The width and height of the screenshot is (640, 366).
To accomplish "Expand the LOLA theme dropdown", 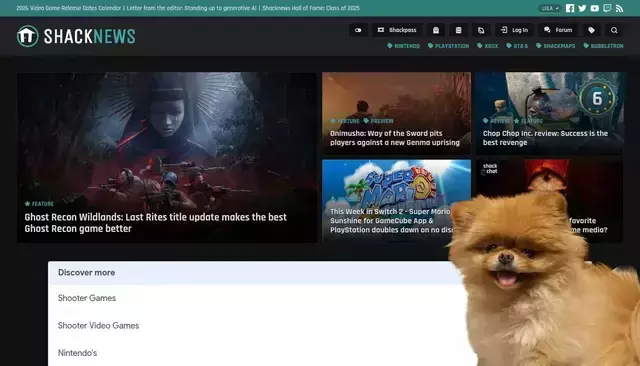I will [550, 8].
